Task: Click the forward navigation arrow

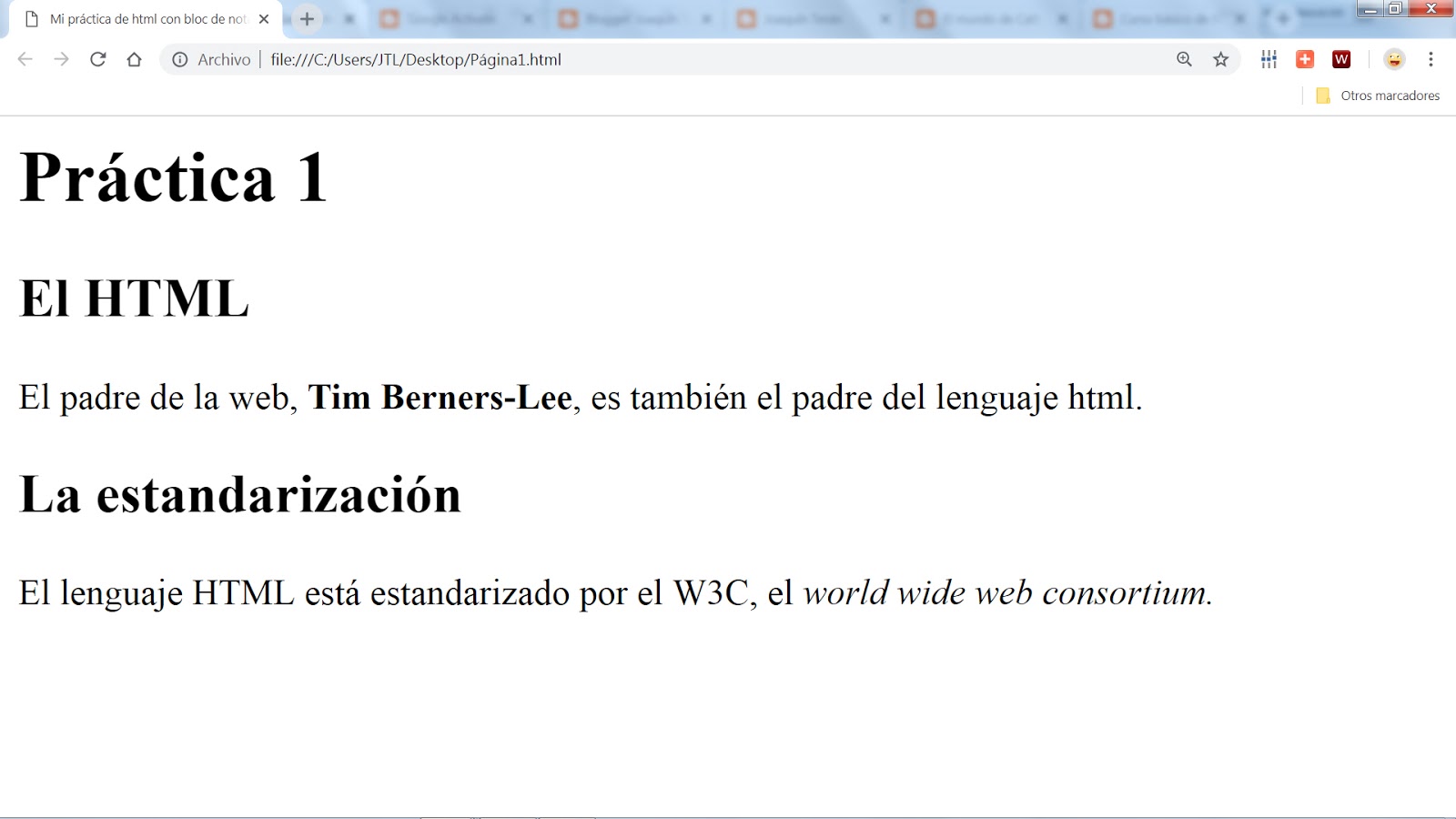Action: (x=61, y=59)
